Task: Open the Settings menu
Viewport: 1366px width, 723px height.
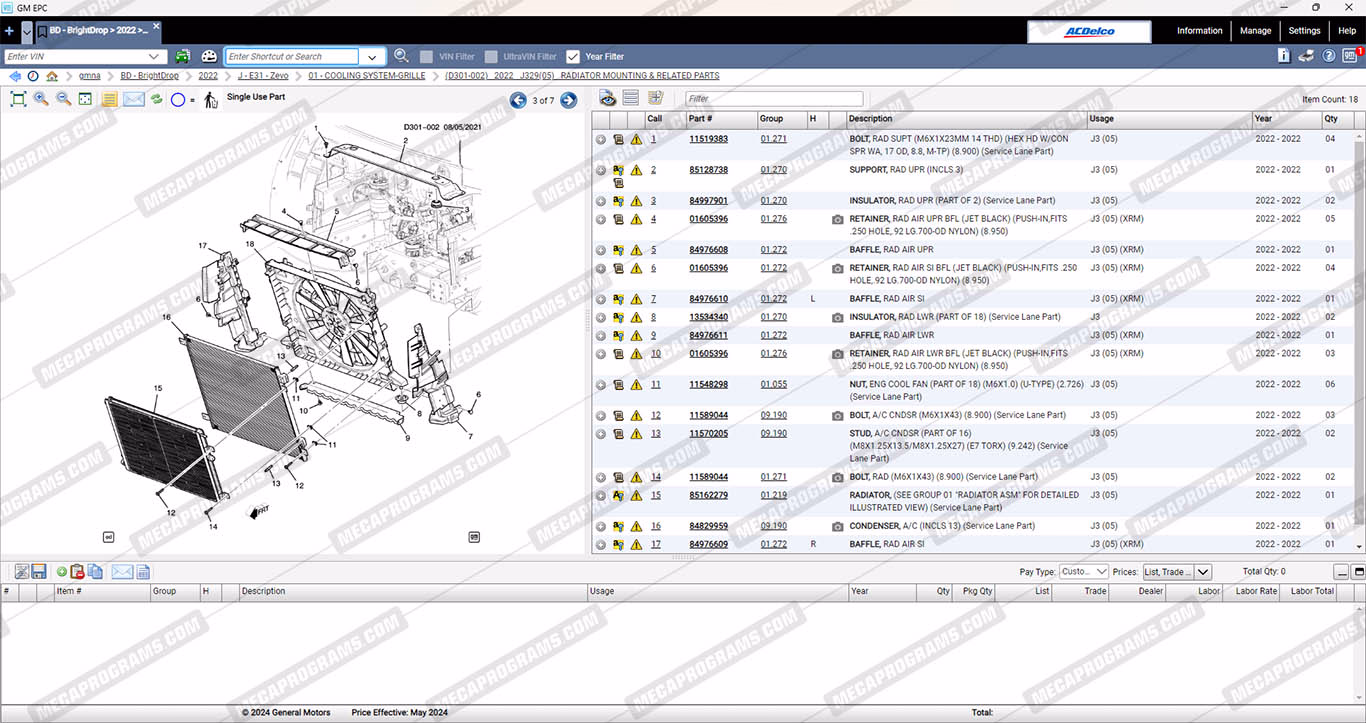Action: 1304,31
